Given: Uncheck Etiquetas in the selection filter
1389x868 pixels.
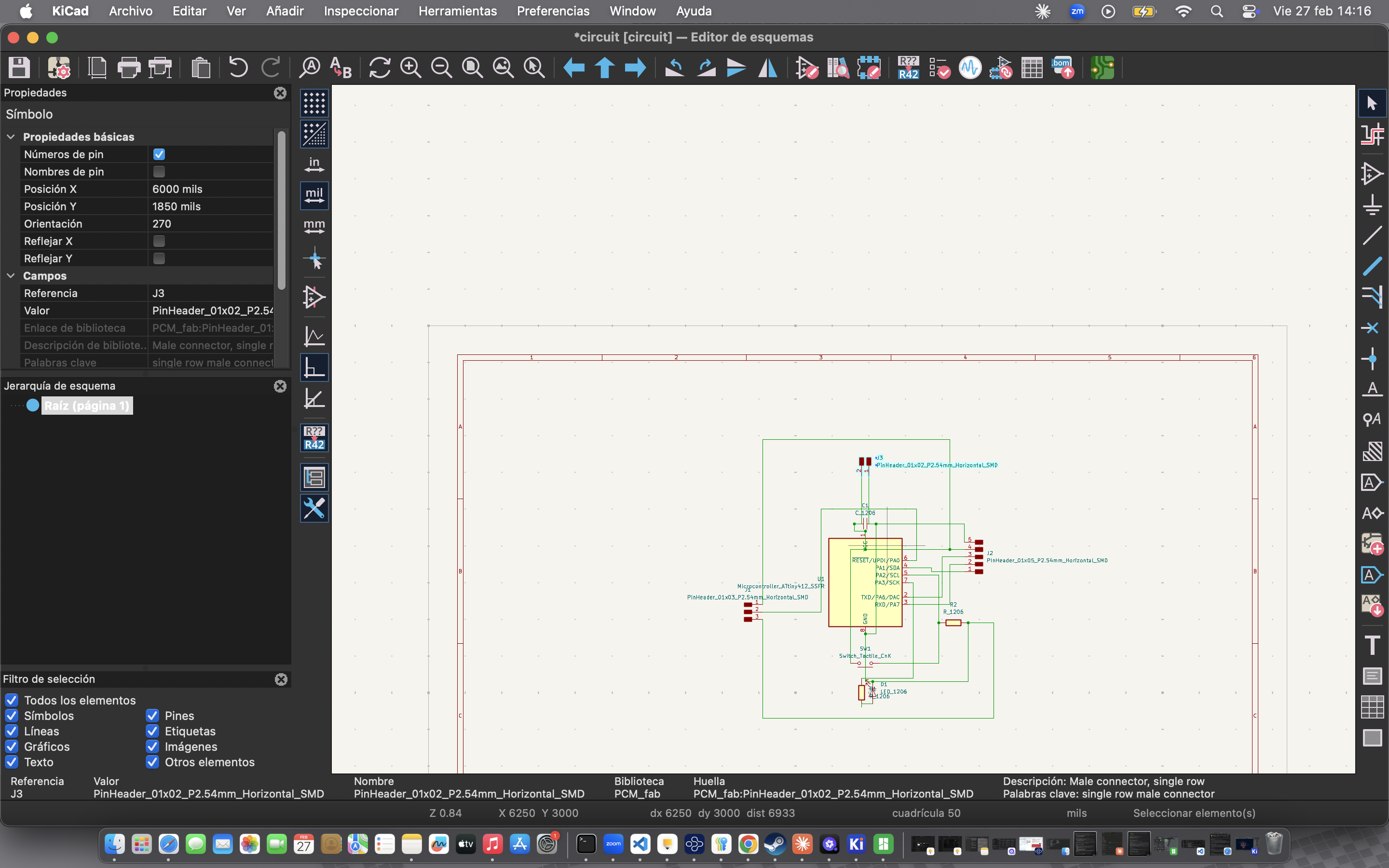Looking at the screenshot, I should 152,732.
